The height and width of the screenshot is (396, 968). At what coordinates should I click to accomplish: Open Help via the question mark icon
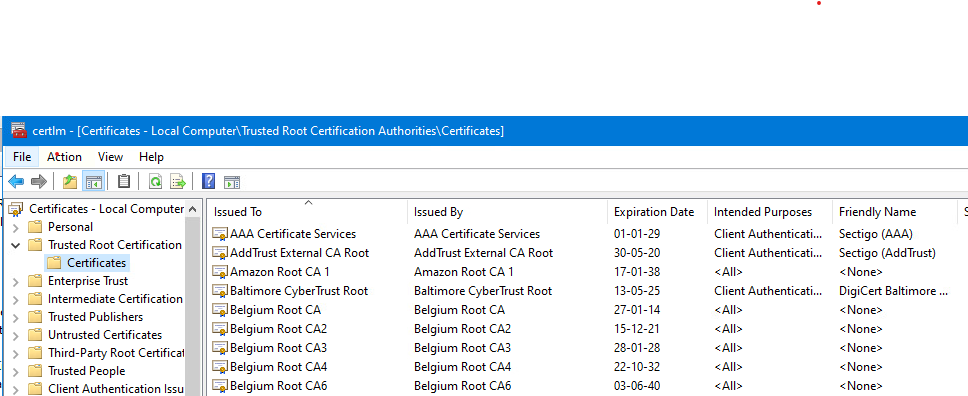click(209, 182)
